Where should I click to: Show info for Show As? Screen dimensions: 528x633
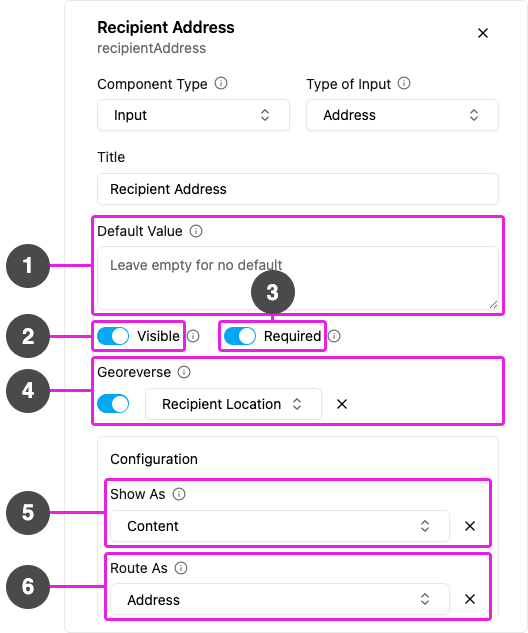pyautogui.click(x=179, y=494)
